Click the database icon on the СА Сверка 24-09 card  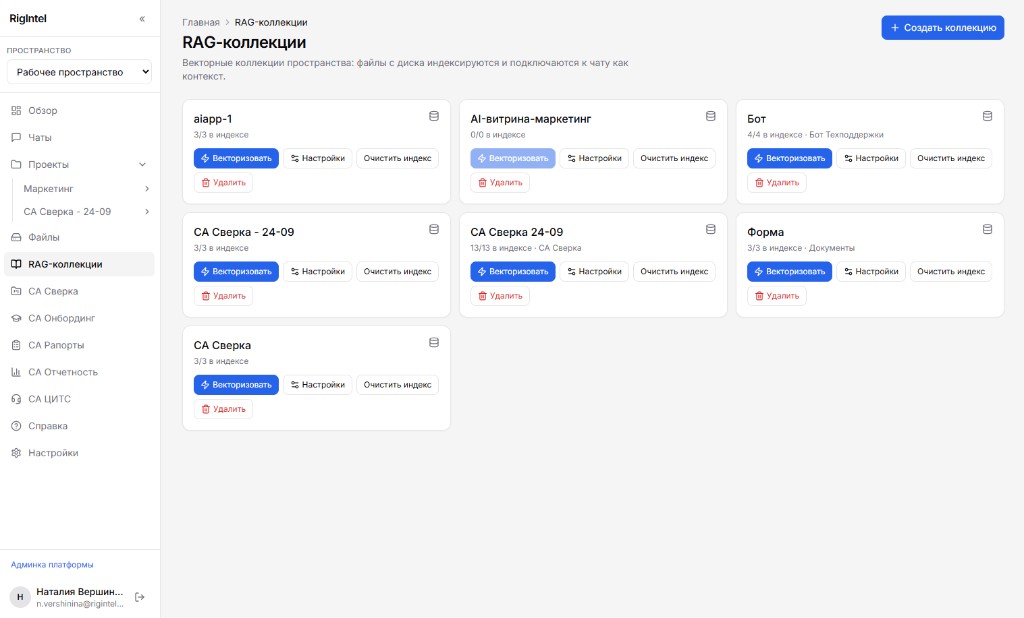(x=711, y=229)
